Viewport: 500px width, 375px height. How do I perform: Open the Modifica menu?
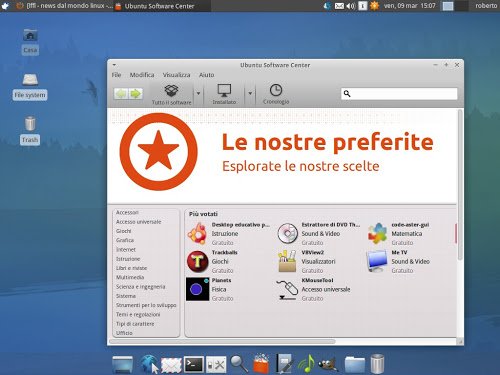coord(142,75)
